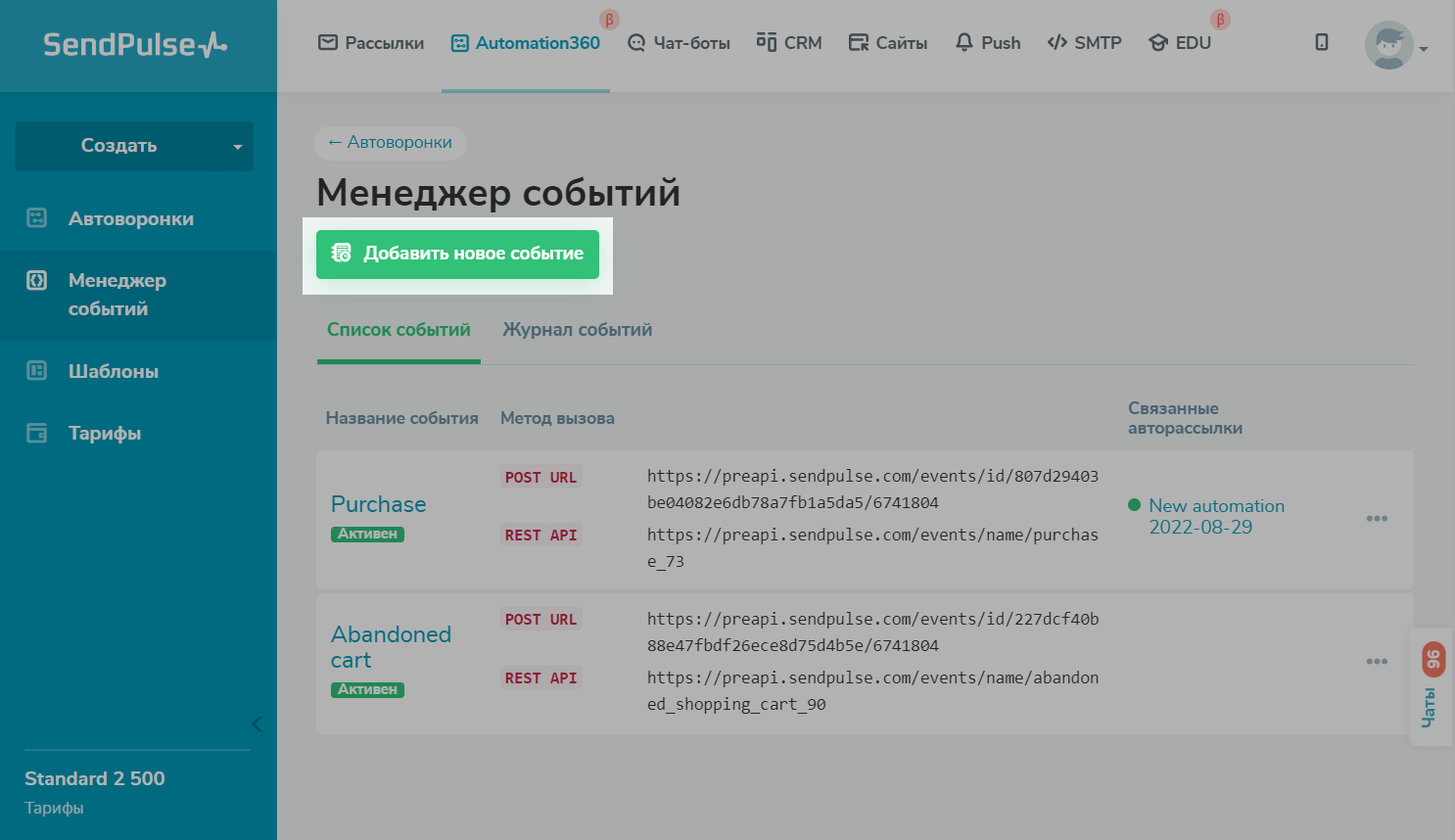Click the Purchase REST API label
This screenshot has height=840, width=1455.
pyautogui.click(x=540, y=536)
